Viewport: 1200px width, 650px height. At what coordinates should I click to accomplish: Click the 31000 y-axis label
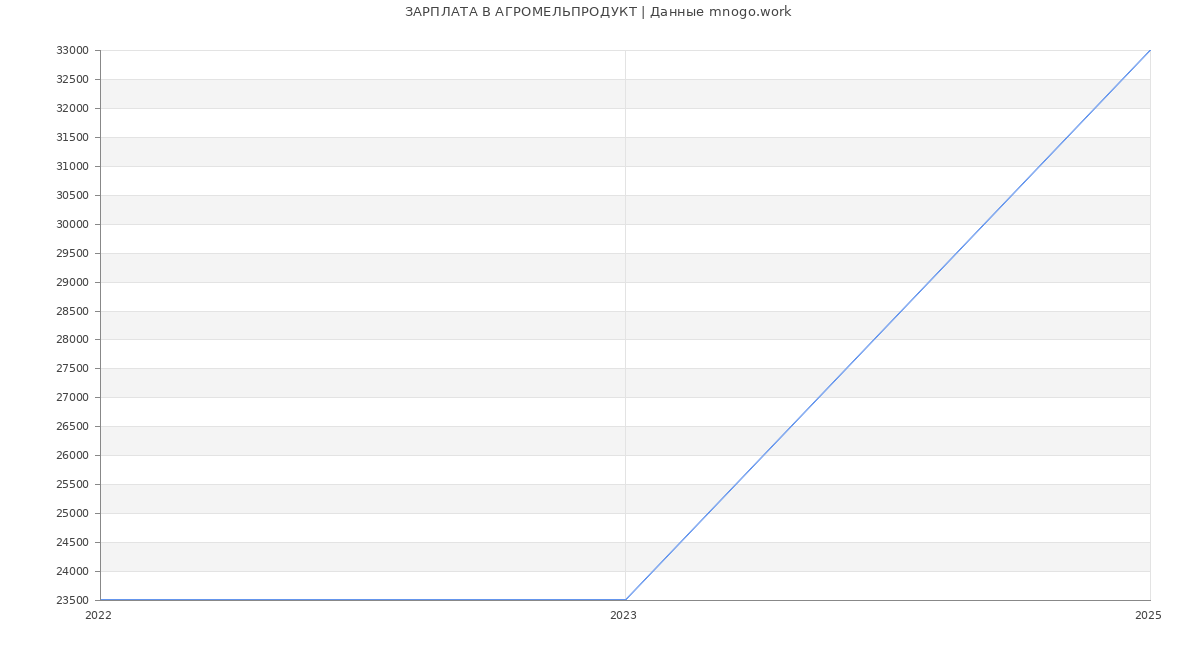(72, 166)
